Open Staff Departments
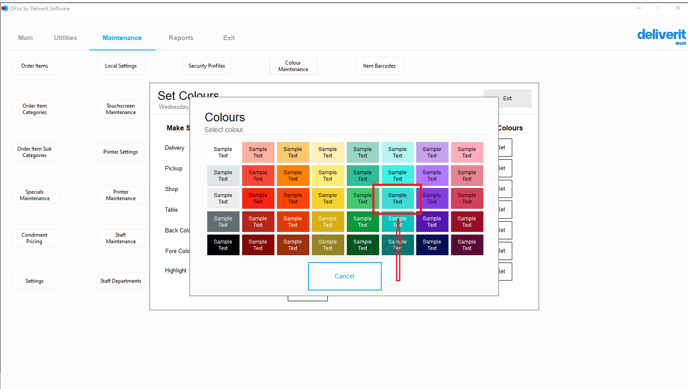The width and height of the screenshot is (688, 389). pyautogui.click(x=121, y=281)
